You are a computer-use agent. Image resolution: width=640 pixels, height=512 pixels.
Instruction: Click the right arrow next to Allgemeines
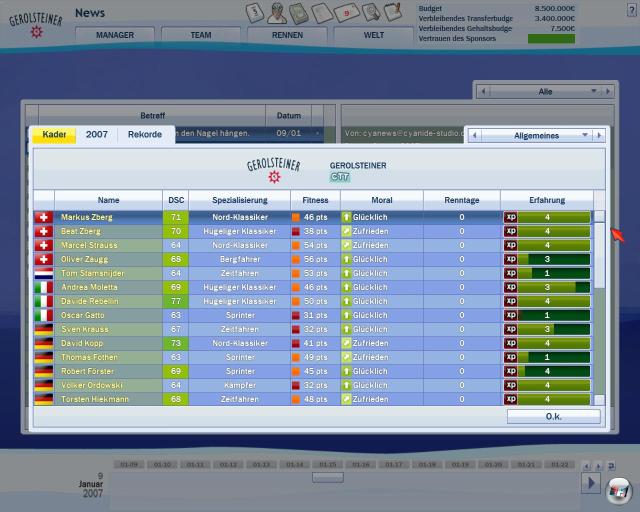[x=599, y=136]
